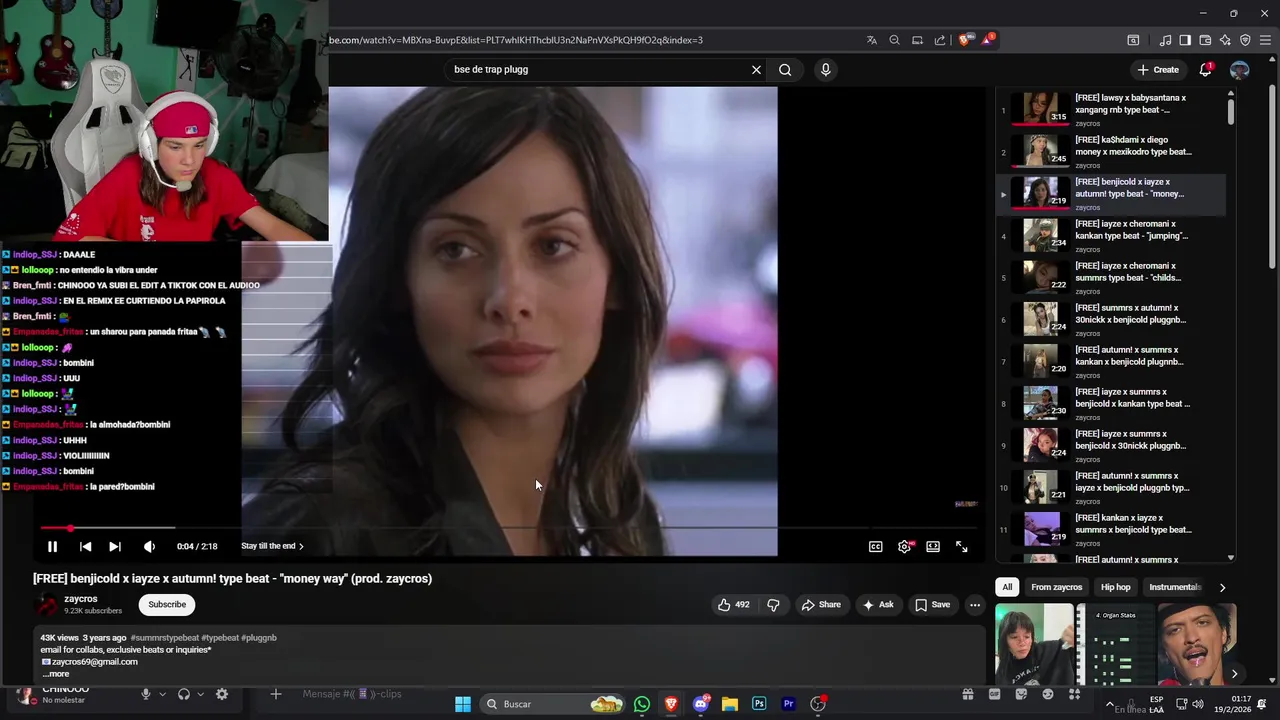Open the Brave hamburger main menu
Screen dimensions: 1280x720
[x=1265, y=40]
